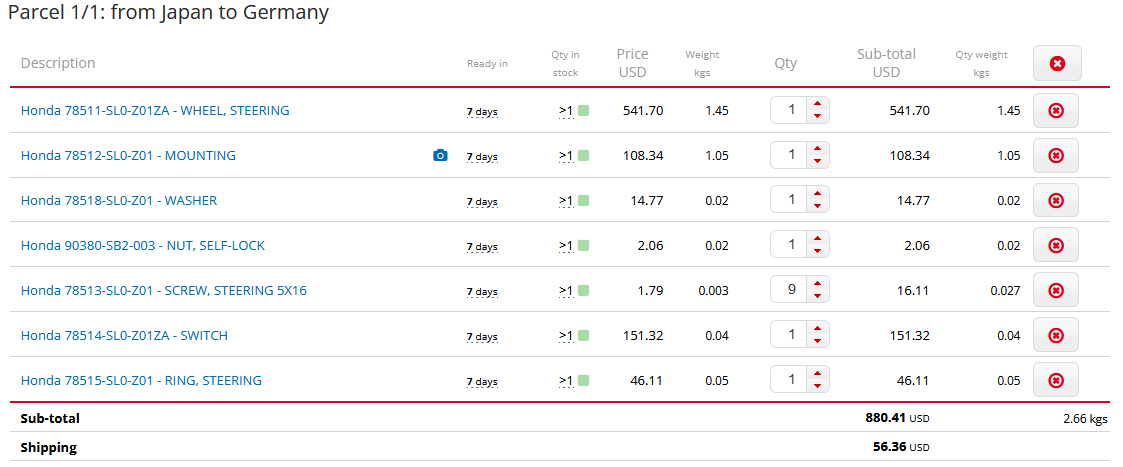Click the 'Price USD' column header
Image resolution: width=1123 pixels, height=467 pixels.
(632, 63)
